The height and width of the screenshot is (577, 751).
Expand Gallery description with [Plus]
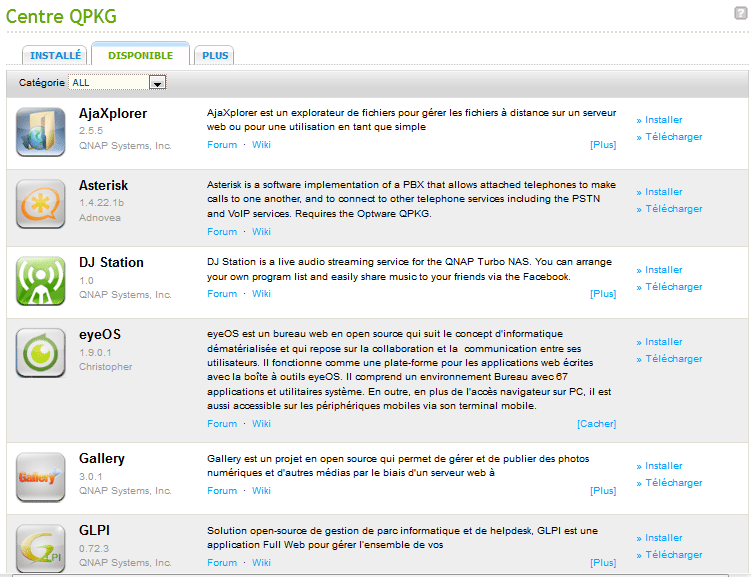click(x=603, y=491)
